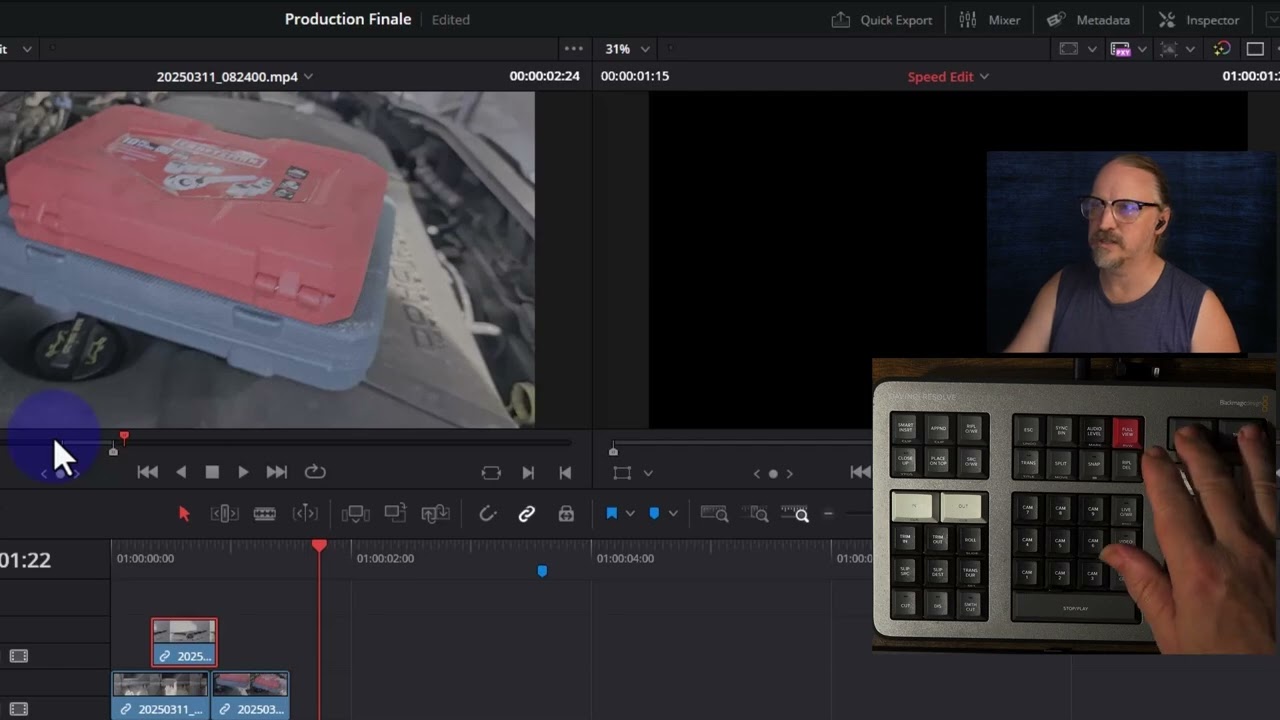Open the Inspector panel
Screen dimensions: 1280x720
pos(1198,20)
